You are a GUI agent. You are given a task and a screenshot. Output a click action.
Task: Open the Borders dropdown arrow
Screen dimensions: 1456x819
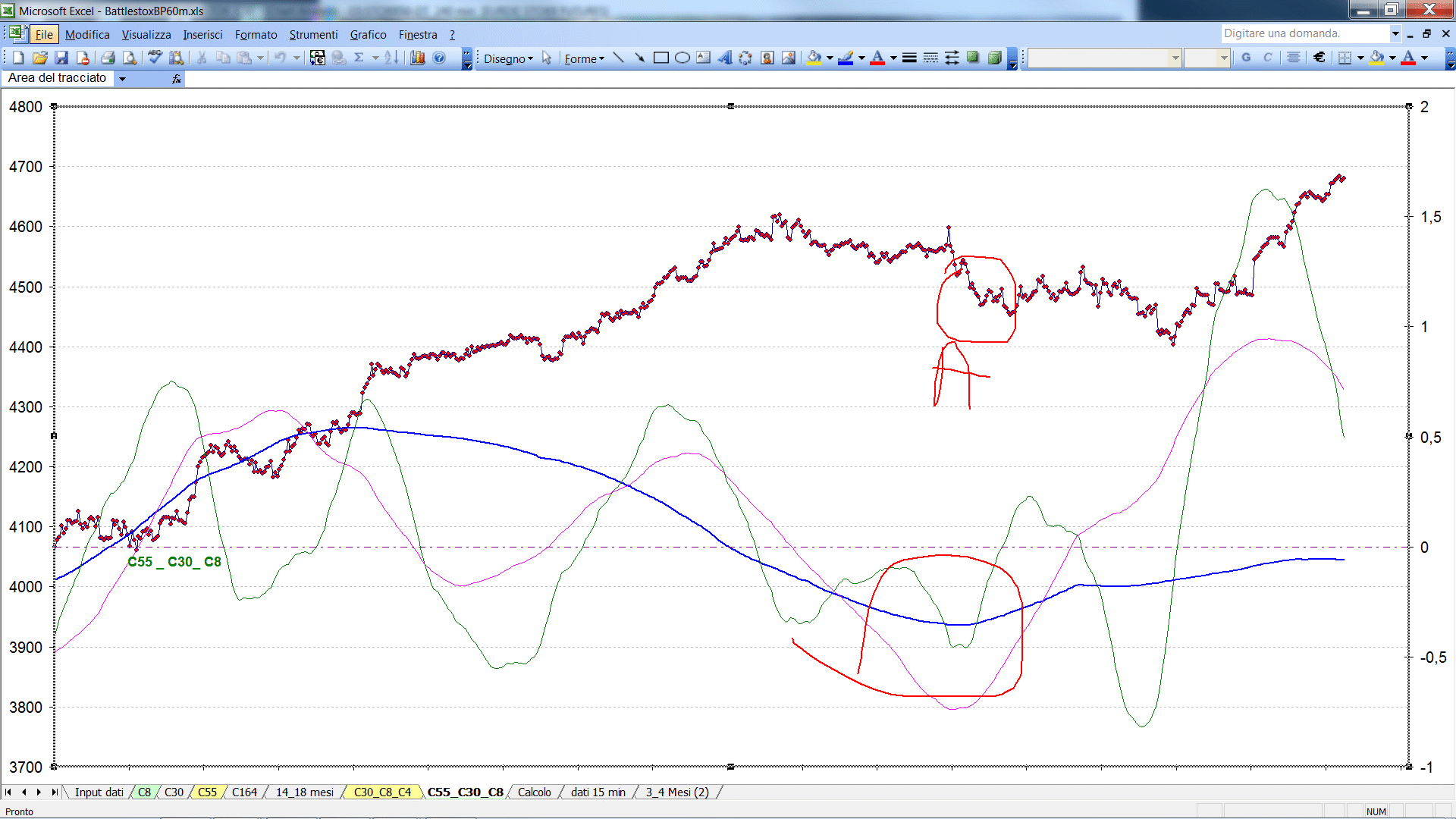pos(1360,58)
